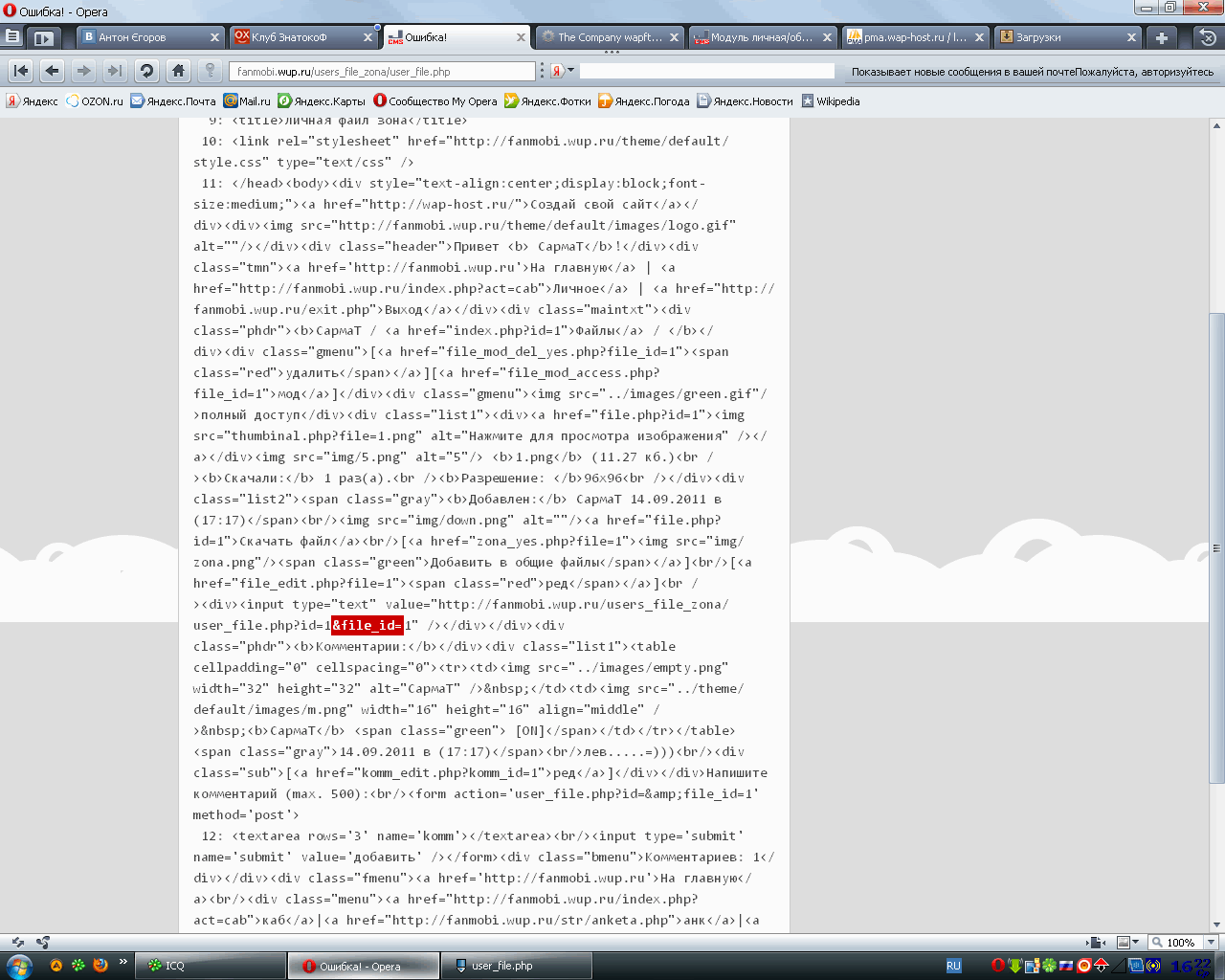The height and width of the screenshot is (980, 1225).
Task: Expand the quick launch overflow chevron
Action: (123, 962)
